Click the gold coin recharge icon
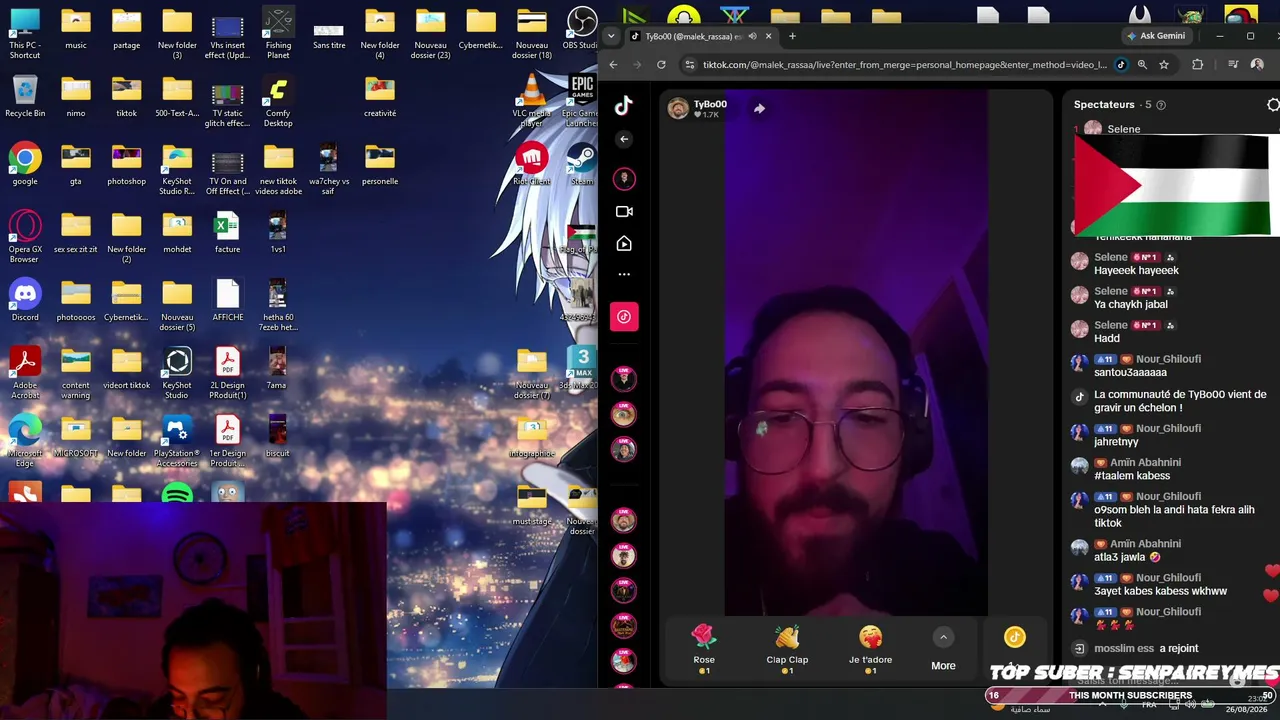This screenshot has width=1280, height=720. click(1015, 637)
